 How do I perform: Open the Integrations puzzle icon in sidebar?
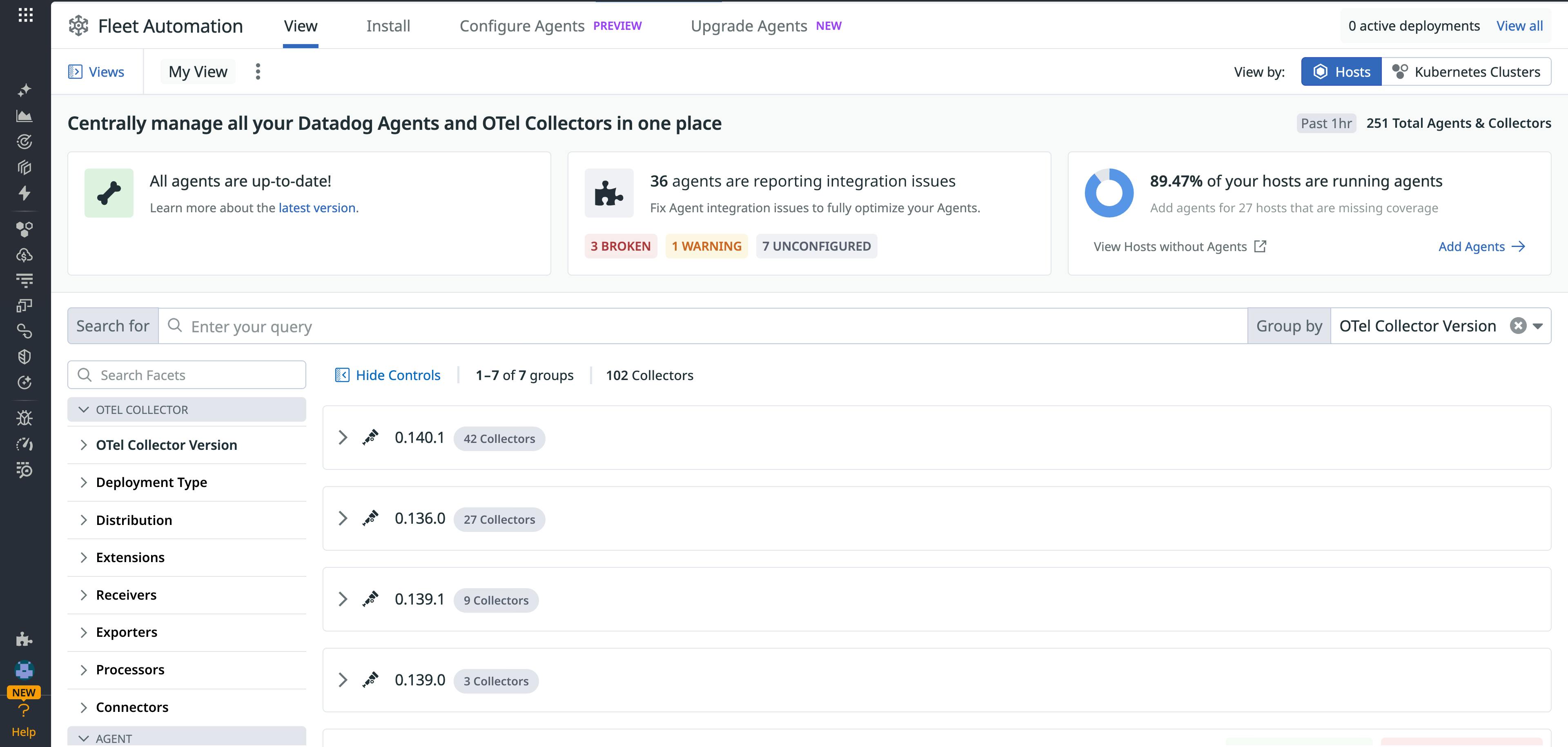pyautogui.click(x=24, y=639)
